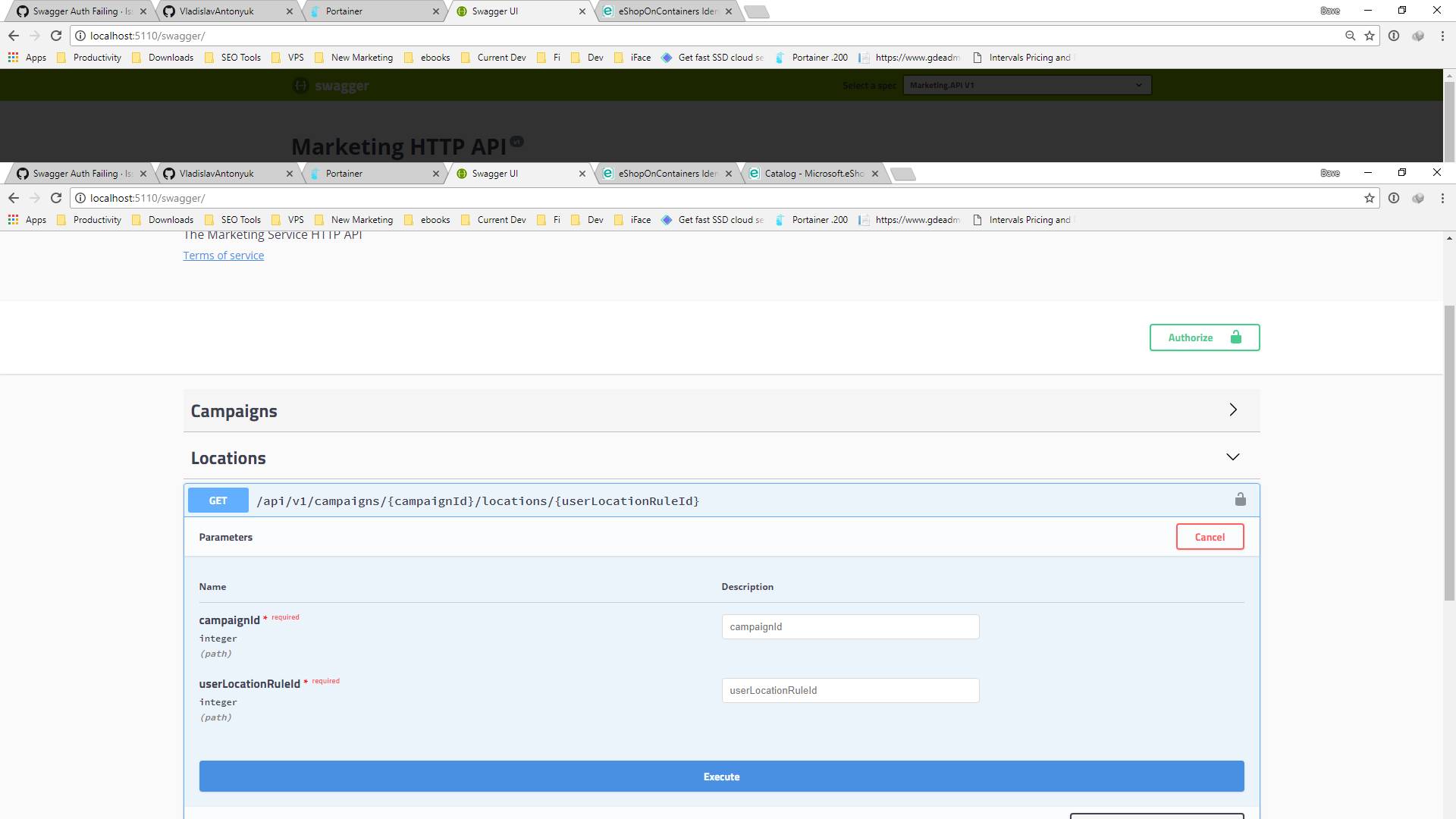Open the ebooks bookmark folder in the back window
Viewport: 1456px width, 819px height.
click(x=428, y=58)
